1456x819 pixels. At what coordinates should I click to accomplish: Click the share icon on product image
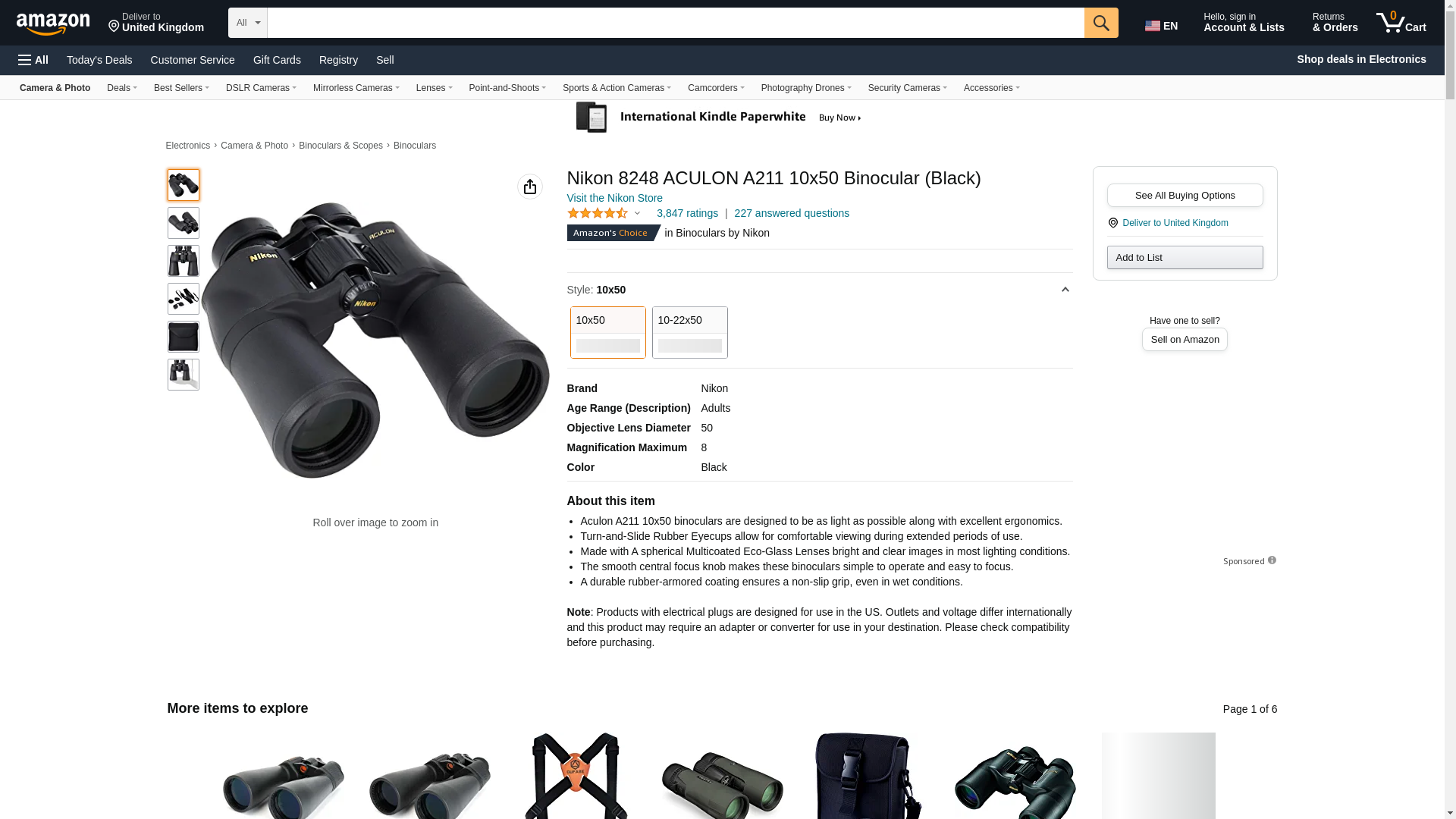(x=530, y=187)
